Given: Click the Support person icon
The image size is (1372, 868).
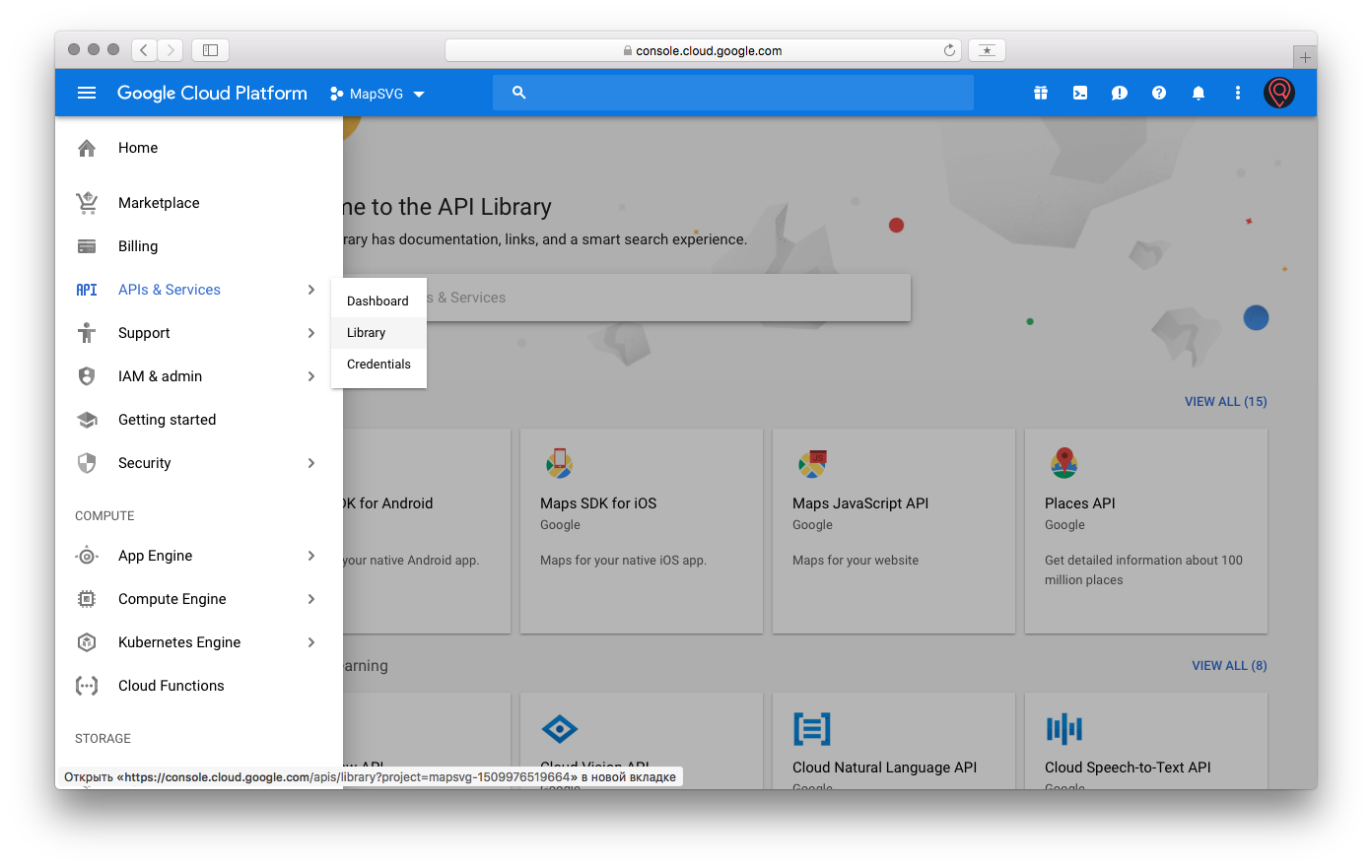Looking at the screenshot, I should pos(87,333).
